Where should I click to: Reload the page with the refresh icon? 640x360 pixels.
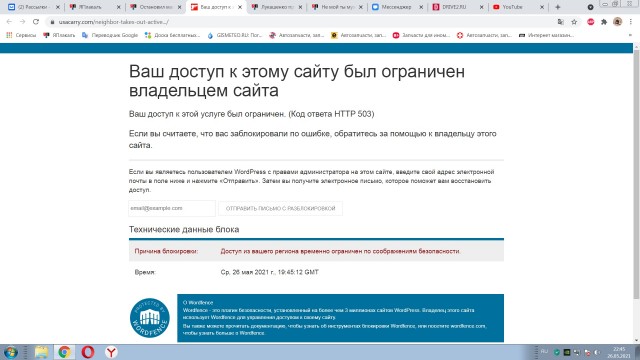click(36, 22)
